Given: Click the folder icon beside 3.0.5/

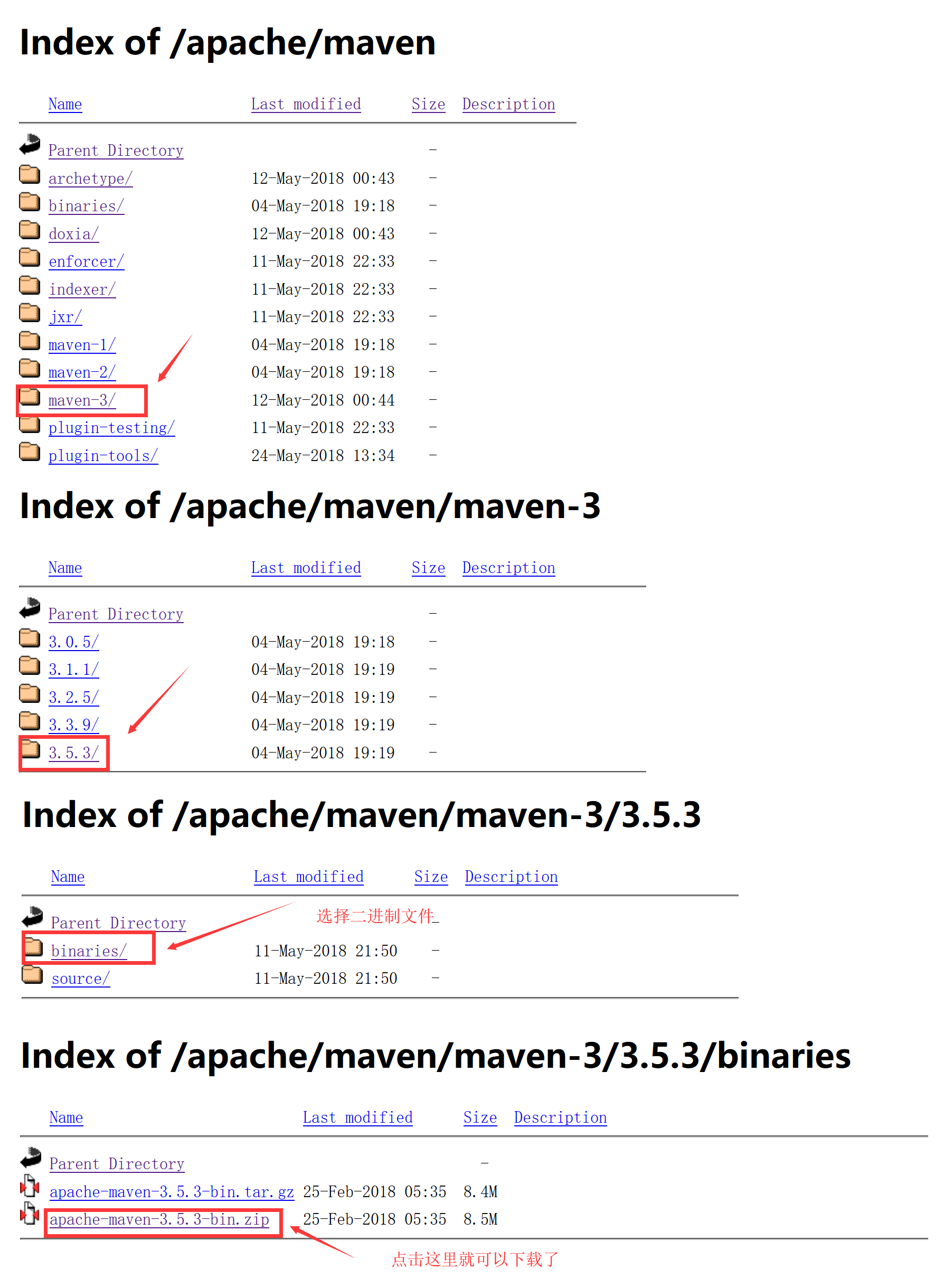Looking at the screenshot, I should coord(29,638).
